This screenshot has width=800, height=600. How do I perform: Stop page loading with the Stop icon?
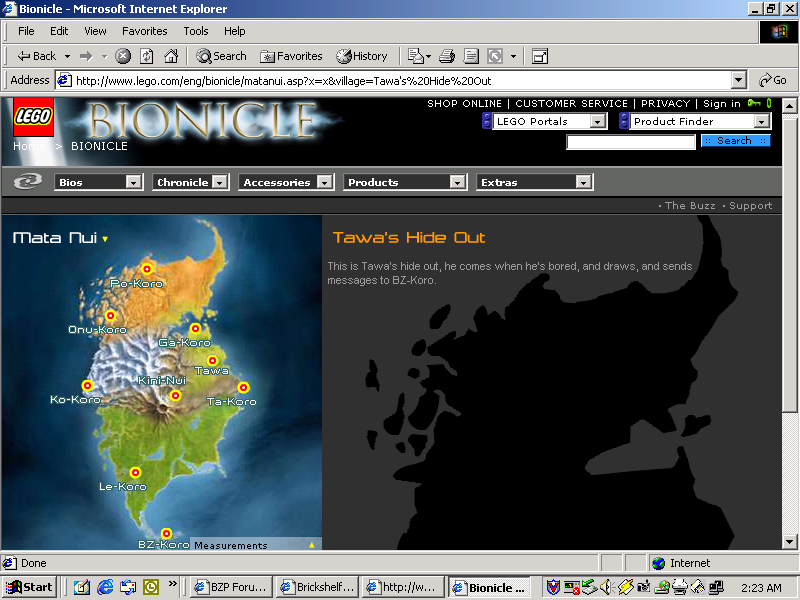pos(123,56)
